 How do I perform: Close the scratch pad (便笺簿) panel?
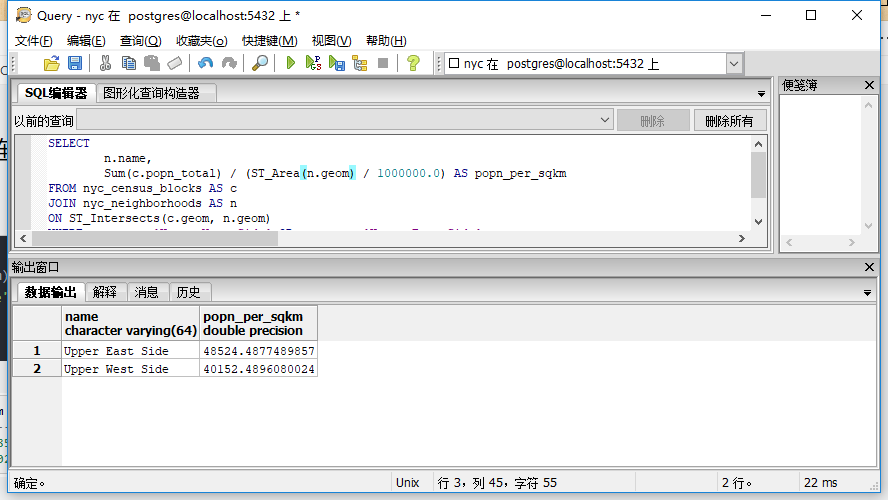869,85
